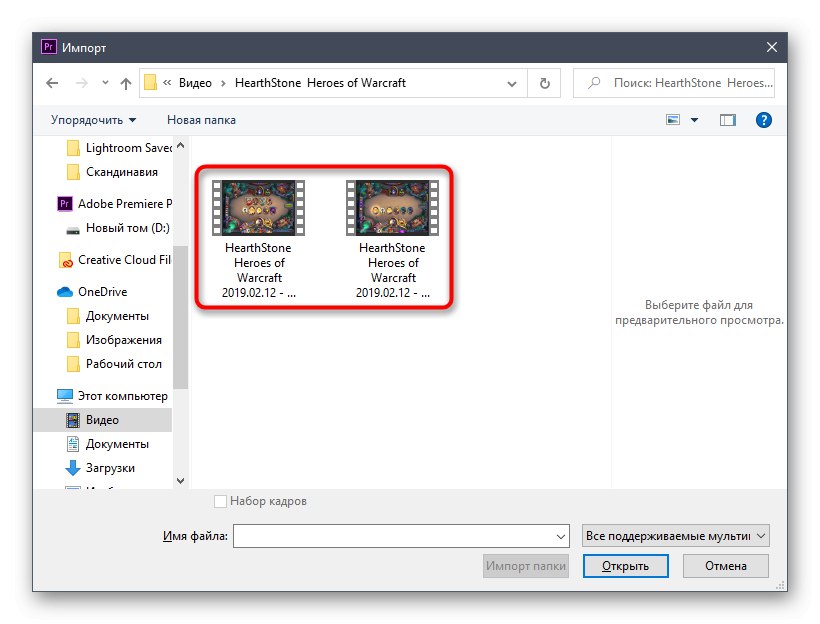Expand address bar history dropdown
The image size is (820, 624).
pyautogui.click(x=511, y=83)
